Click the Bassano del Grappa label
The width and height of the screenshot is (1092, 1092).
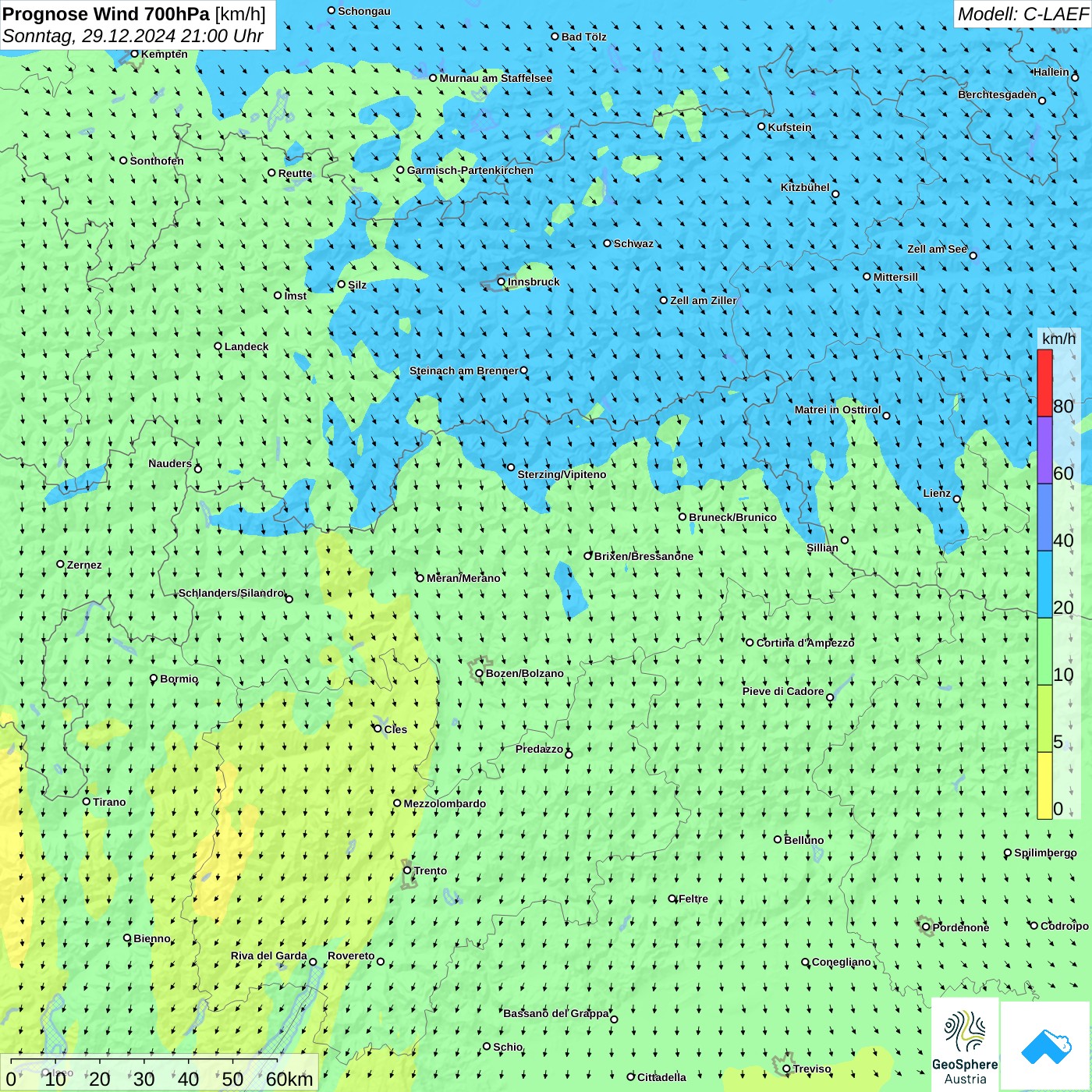[x=556, y=1013]
